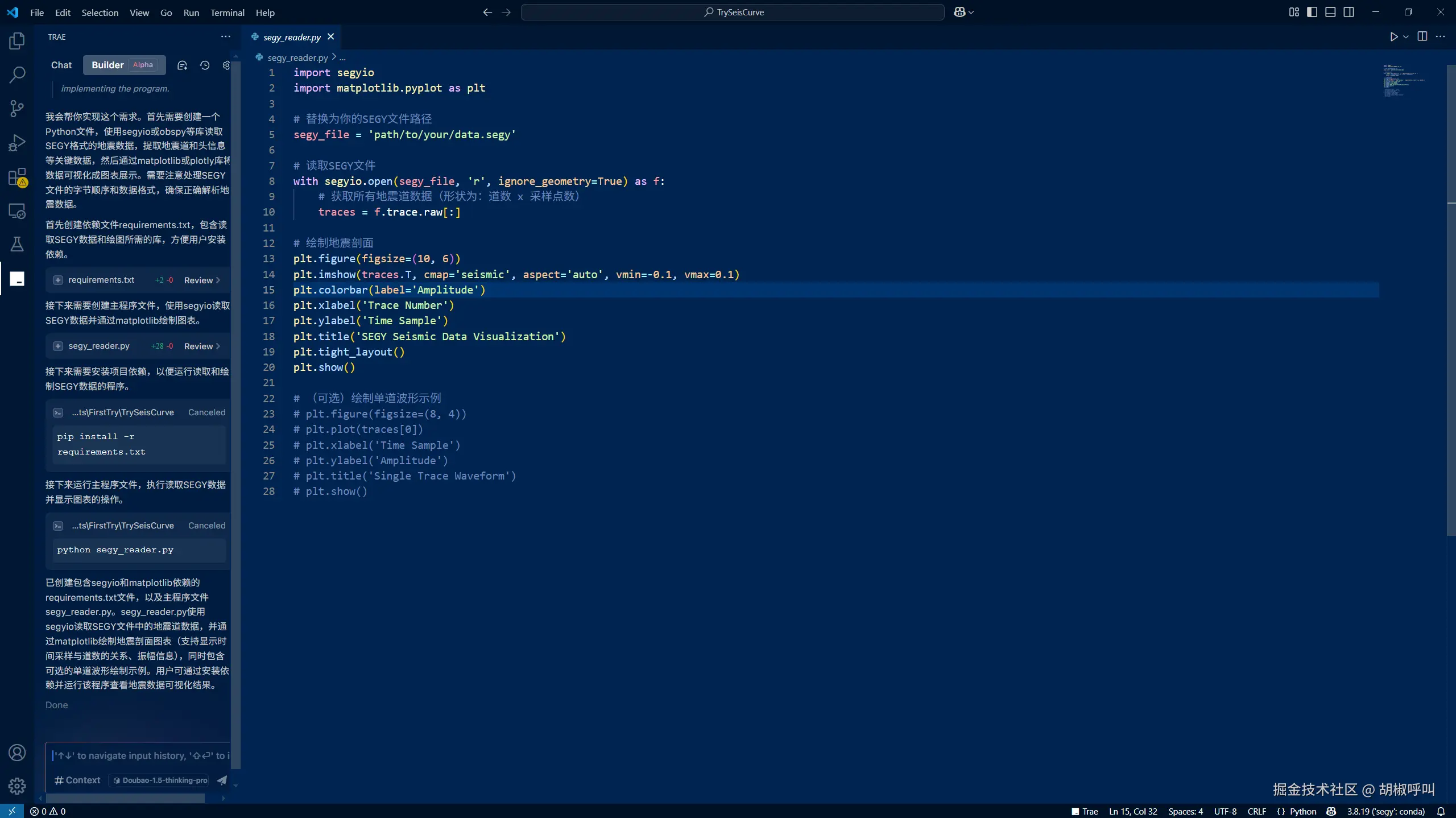The width and height of the screenshot is (1456, 818).
Task: Open the Extensions view icon
Action: coord(17,177)
